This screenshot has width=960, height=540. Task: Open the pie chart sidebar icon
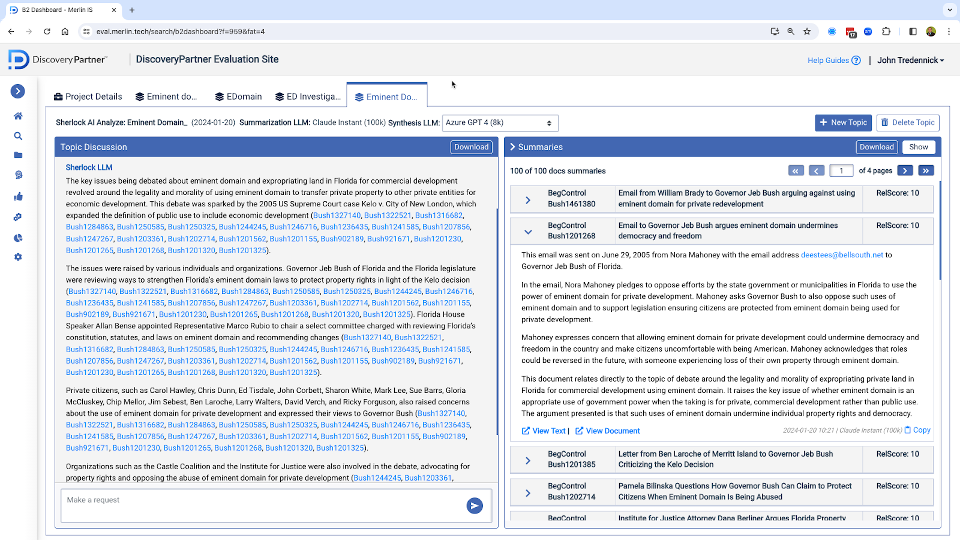point(18,237)
